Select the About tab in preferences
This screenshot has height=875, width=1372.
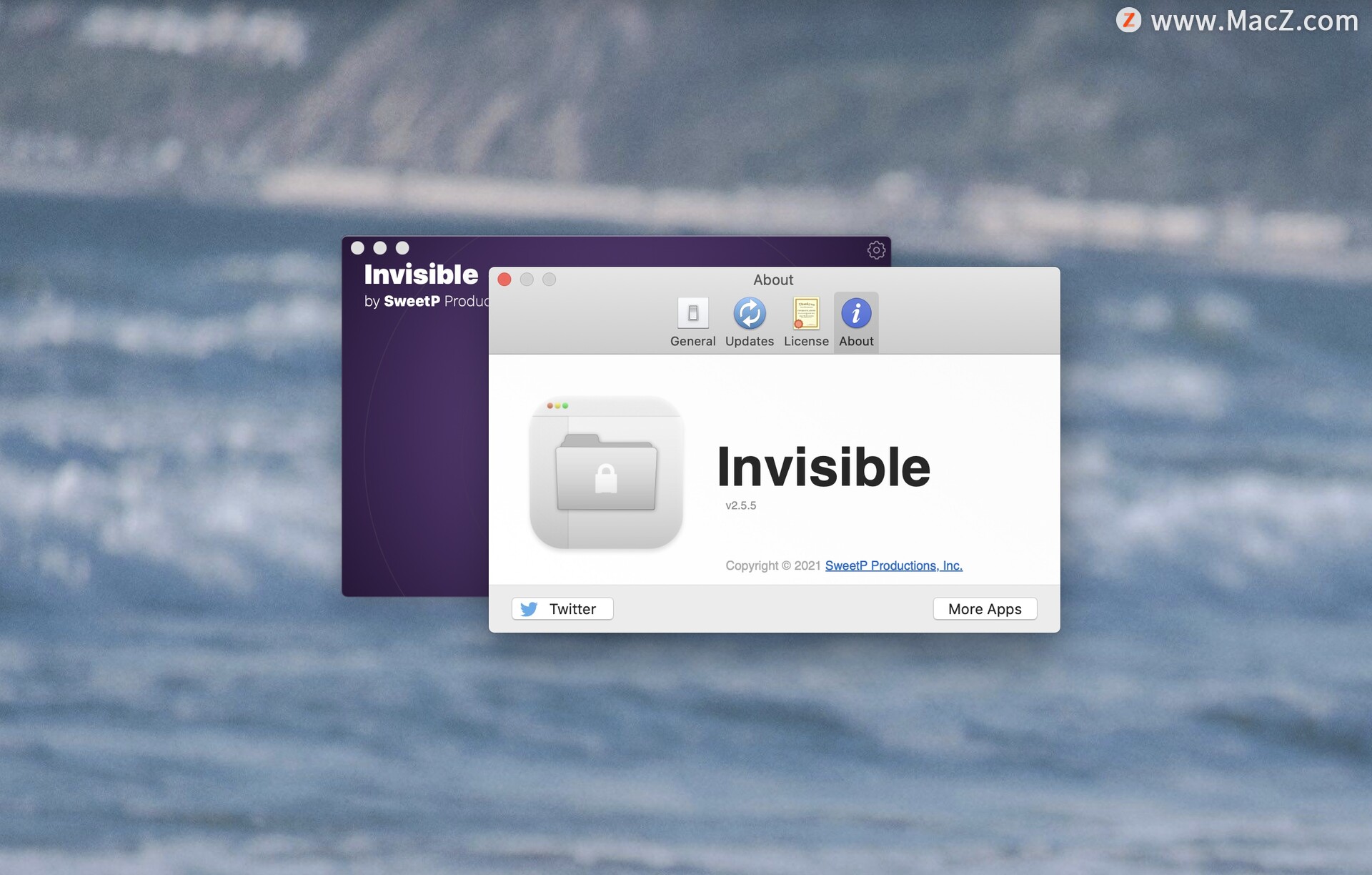(x=854, y=320)
